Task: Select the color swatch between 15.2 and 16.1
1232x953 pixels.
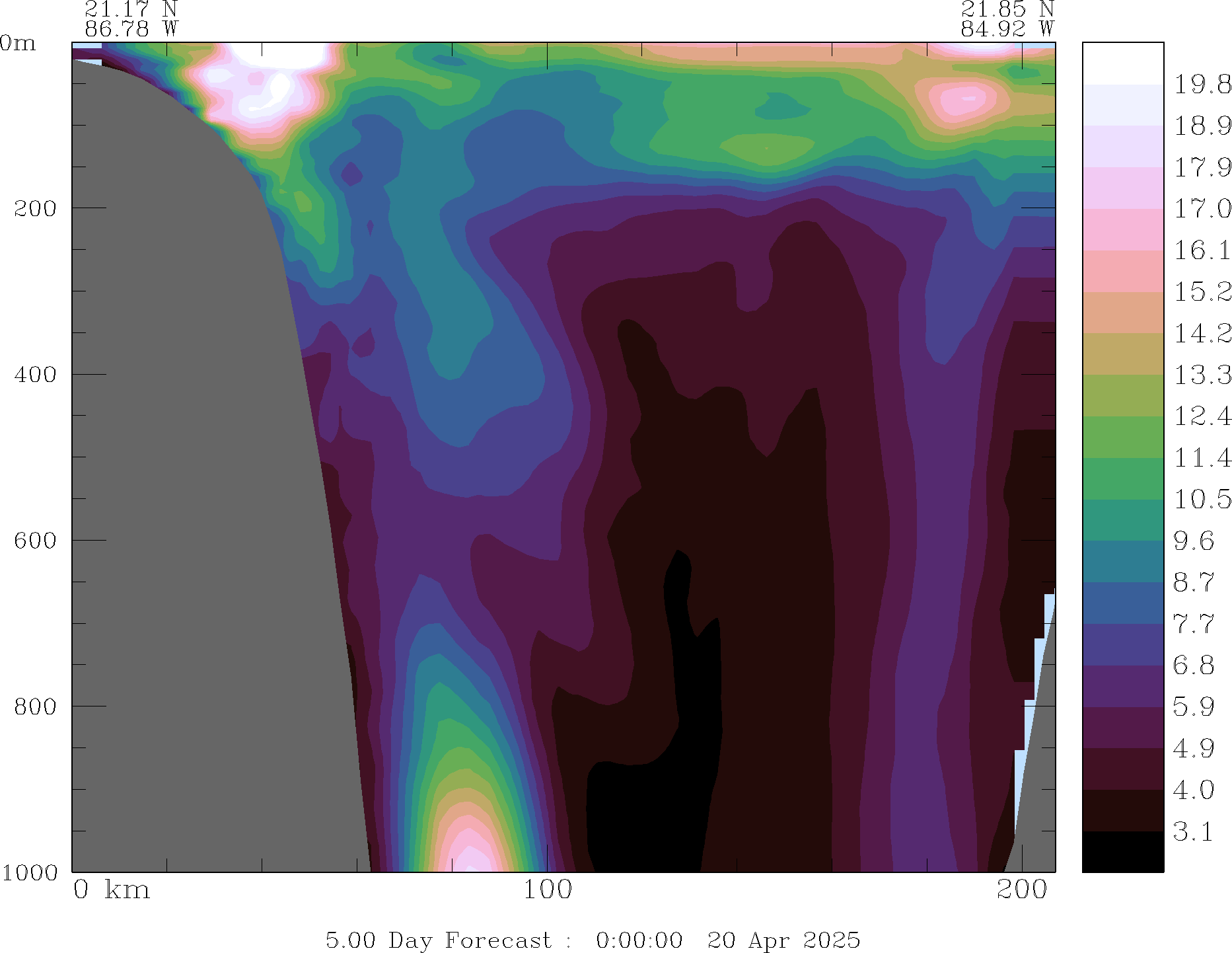Action: click(x=1122, y=271)
